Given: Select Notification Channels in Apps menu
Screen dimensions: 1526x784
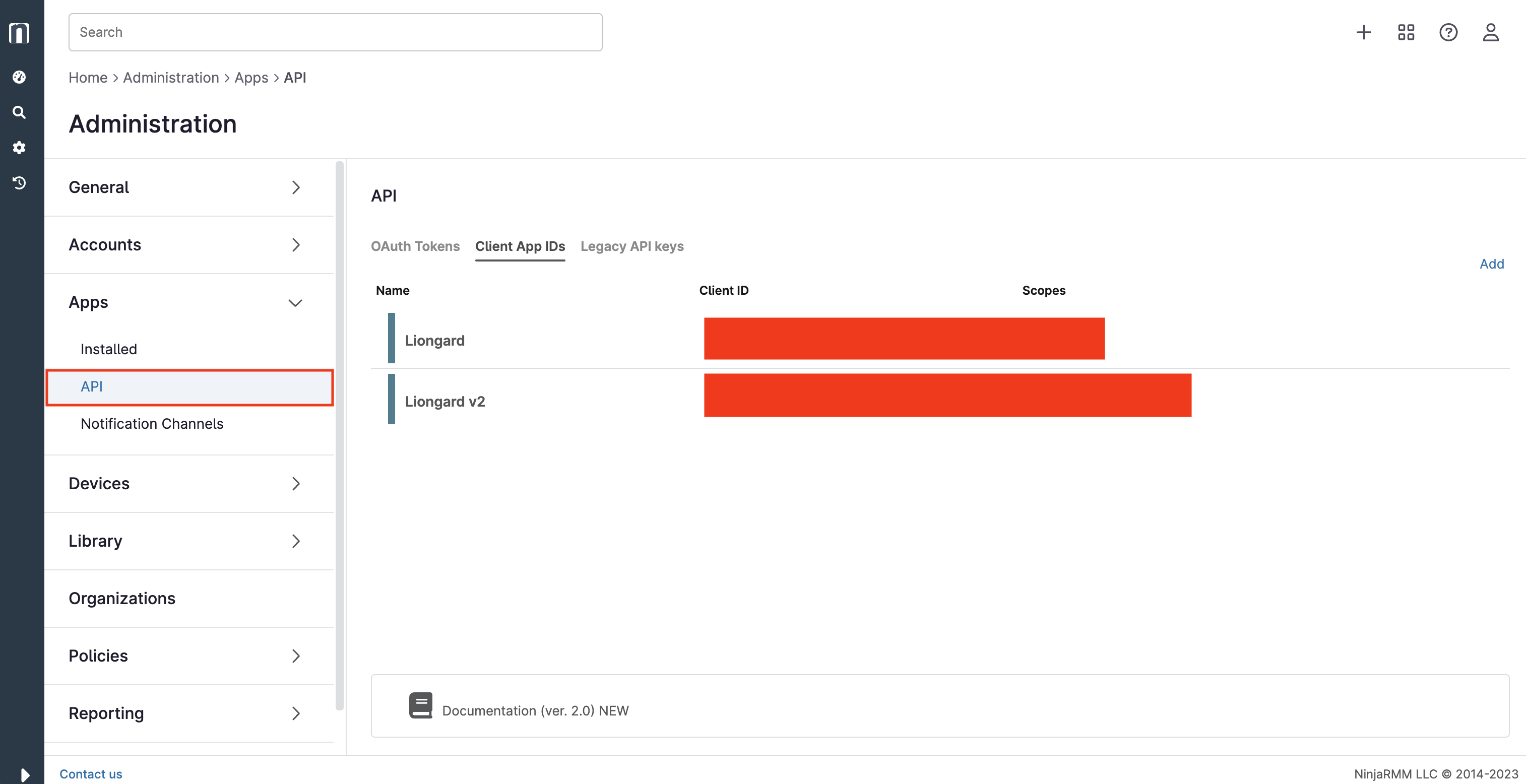Looking at the screenshot, I should pyautogui.click(x=152, y=423).
